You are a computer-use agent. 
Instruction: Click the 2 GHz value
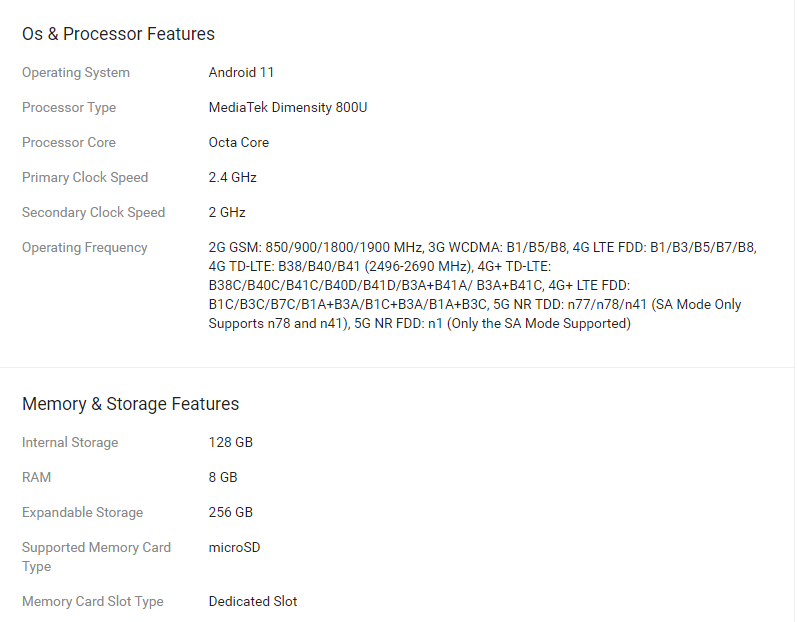[x=227, y=213]
